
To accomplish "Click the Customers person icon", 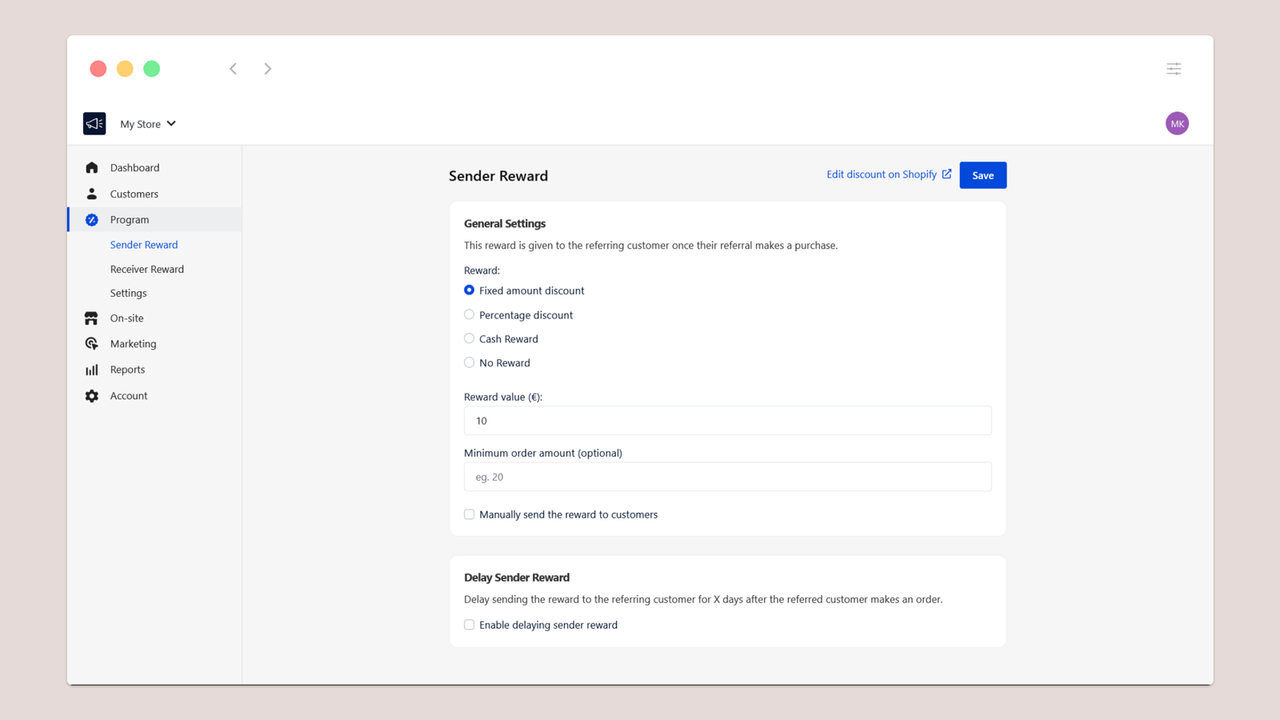I will (92, 194).
